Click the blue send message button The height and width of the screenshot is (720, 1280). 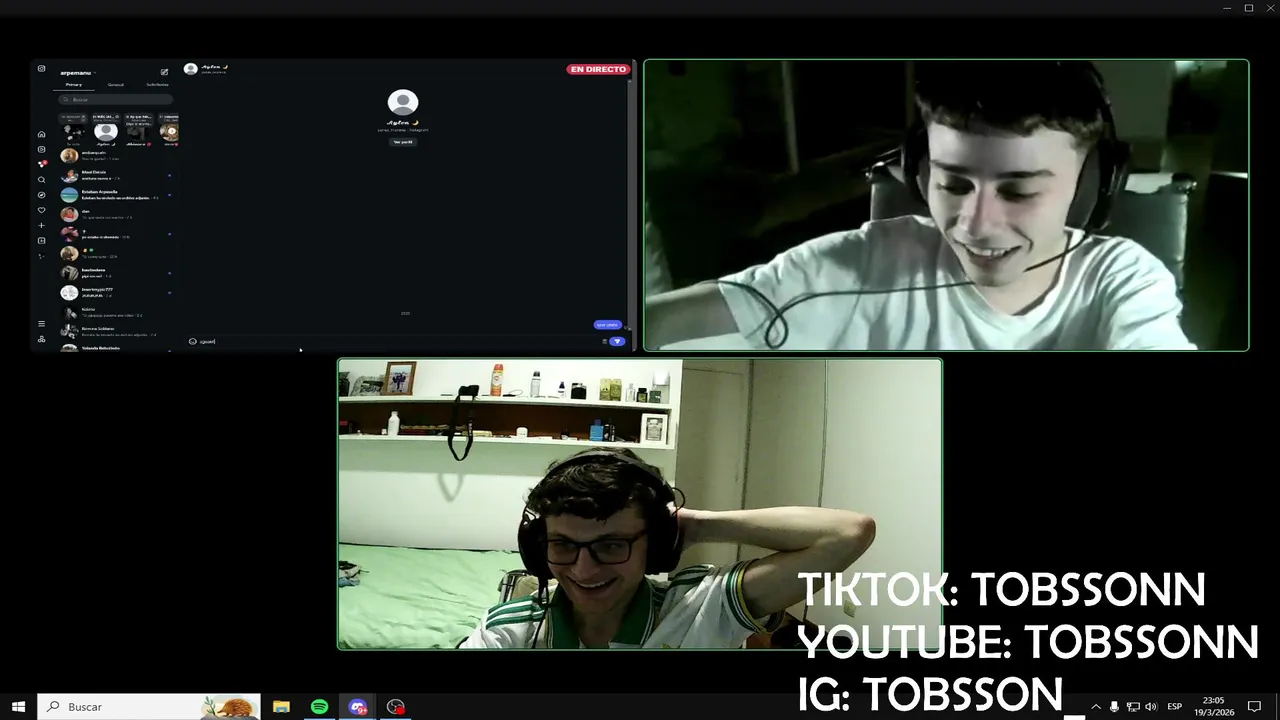tap(617, 341)
